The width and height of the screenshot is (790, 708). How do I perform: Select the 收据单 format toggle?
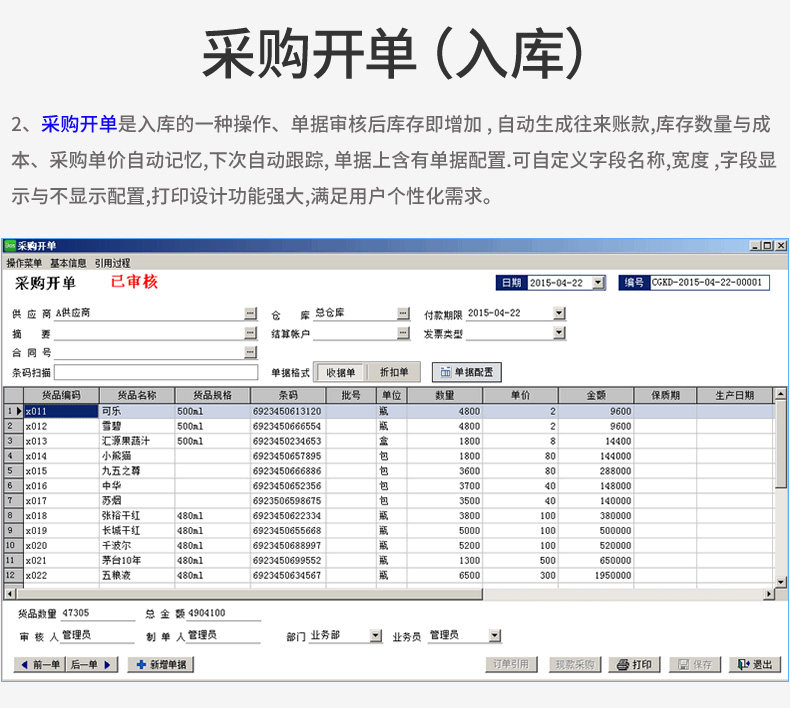click(341, 372)
